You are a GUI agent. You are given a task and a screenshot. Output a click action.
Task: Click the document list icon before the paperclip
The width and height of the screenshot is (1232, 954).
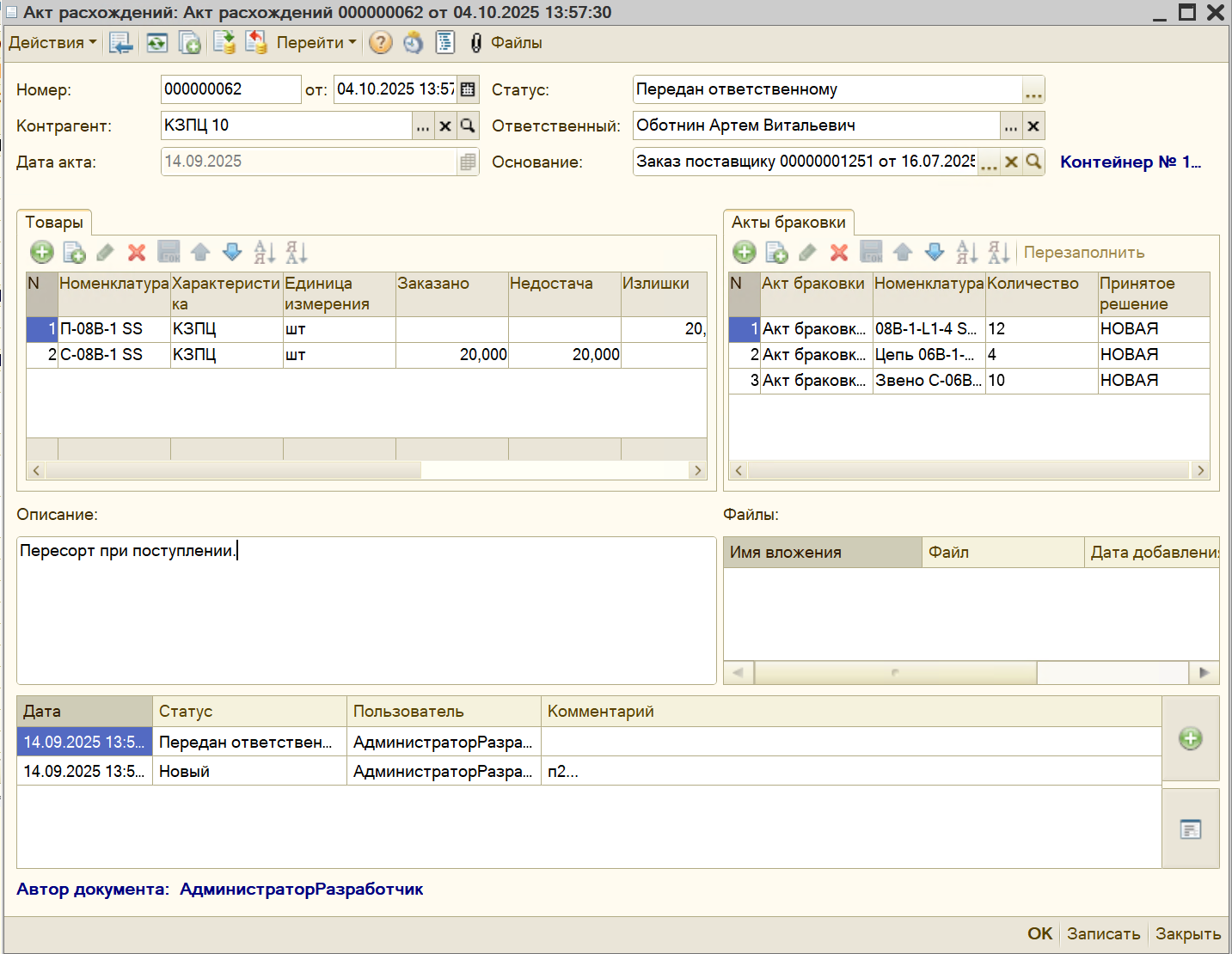click(x=445, y=42)
